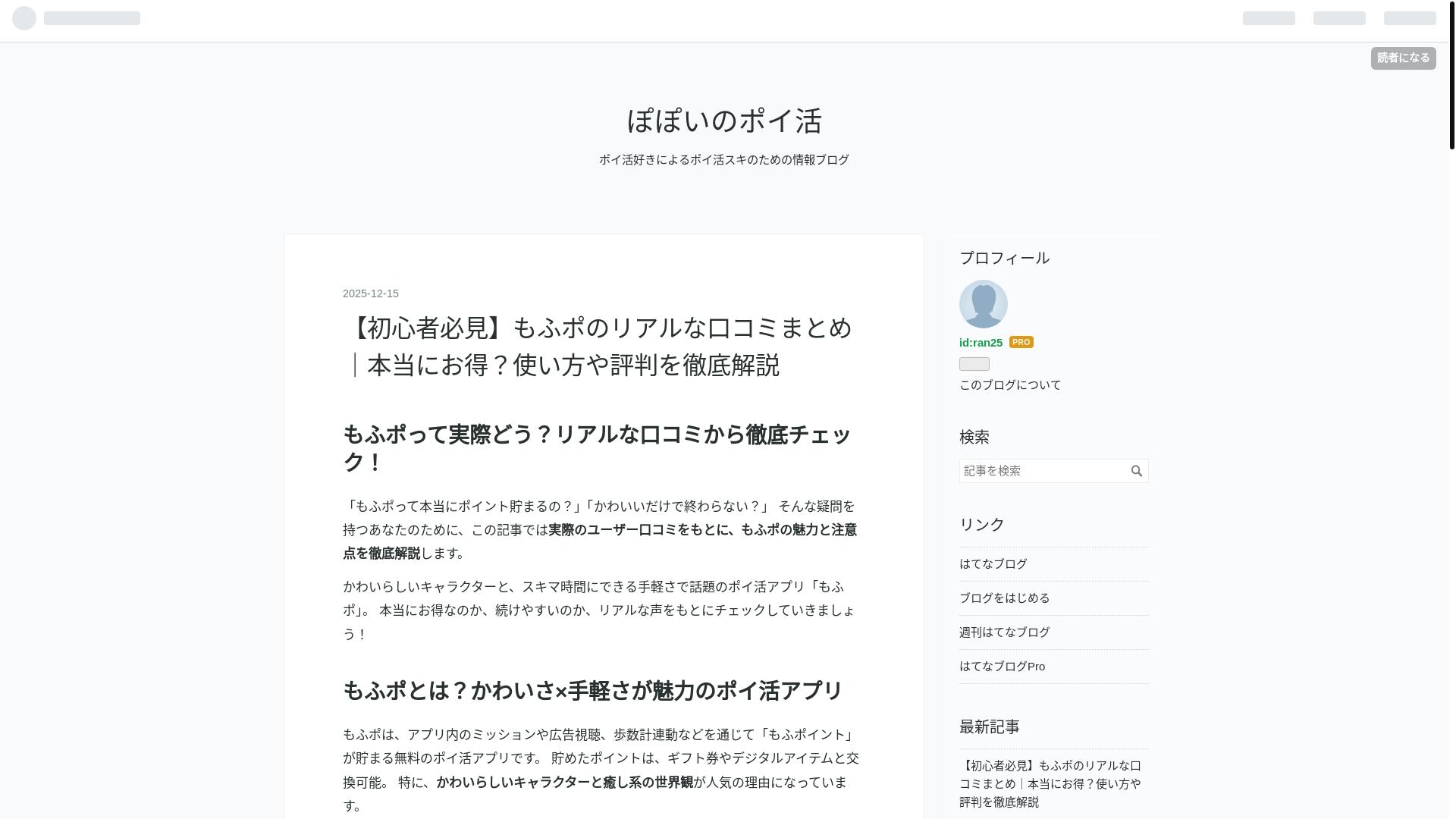
Task: Open latest article link in 最新記事
Action: coord(1050,783)
